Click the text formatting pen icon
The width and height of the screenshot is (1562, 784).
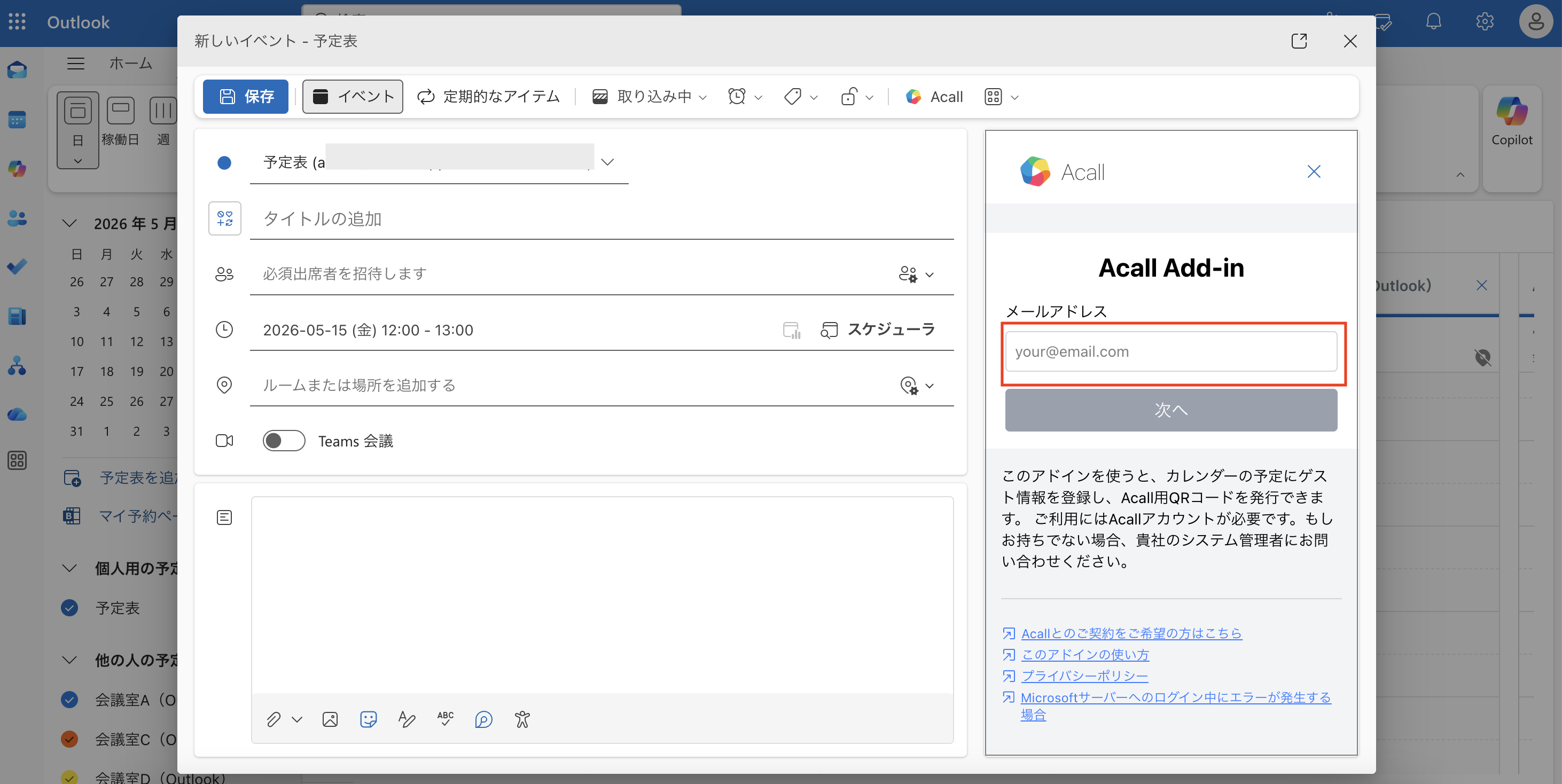click(x=407, y=719)
